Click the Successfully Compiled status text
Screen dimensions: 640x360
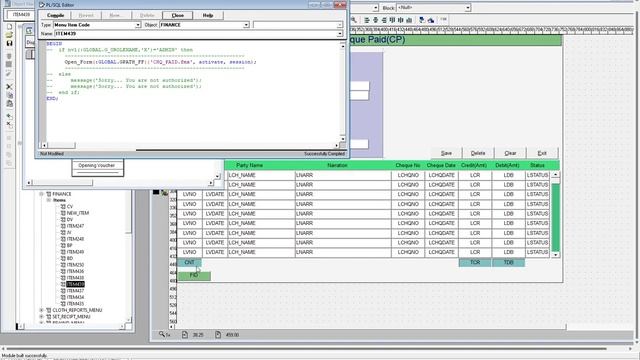point(324,154)
